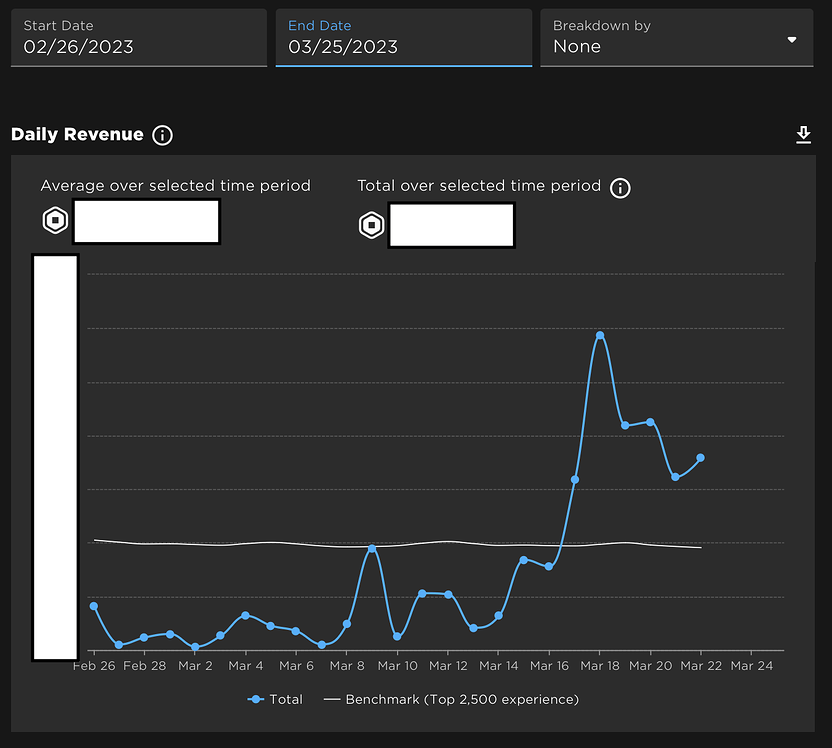The height and width of the screenshot is (748, 832).
Task: Click the highest revenue peak near Mar 18
Action: pyautogui.click(x=600, y=336)
